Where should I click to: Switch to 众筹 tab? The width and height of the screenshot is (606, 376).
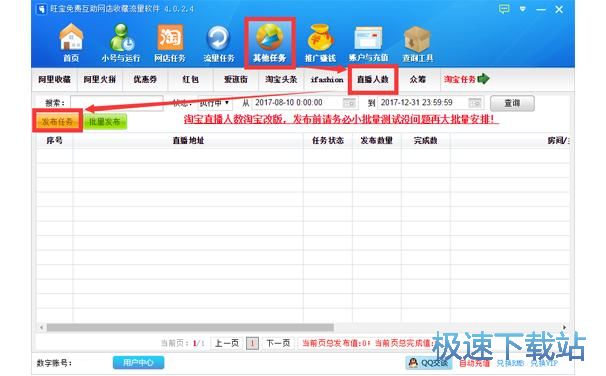coord(417,80)
